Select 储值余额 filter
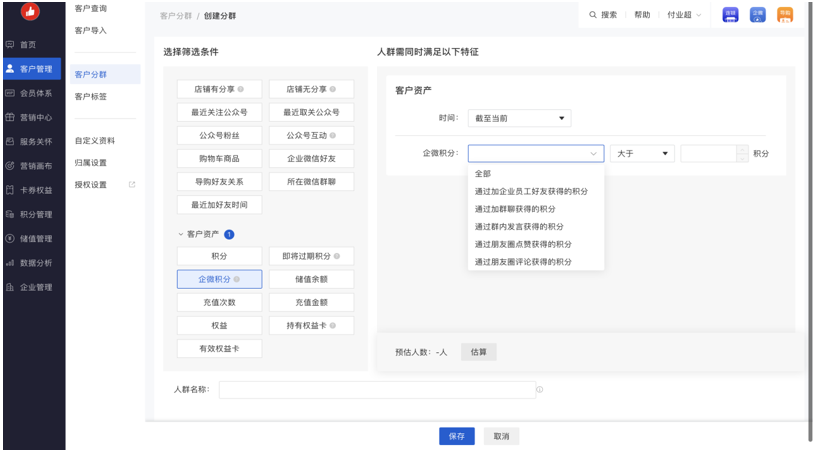This screenshot has width=820, height=456. [x=311, y=279]
